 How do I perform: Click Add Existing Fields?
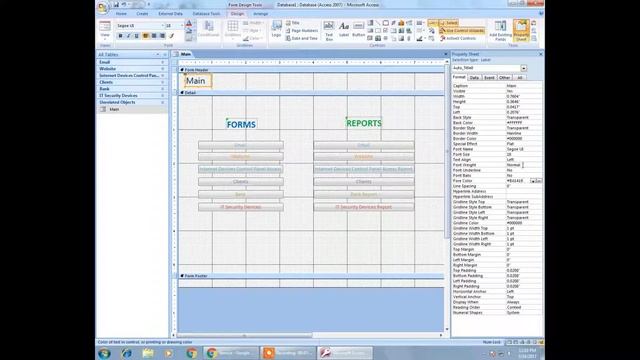click(x=500, y=31)
